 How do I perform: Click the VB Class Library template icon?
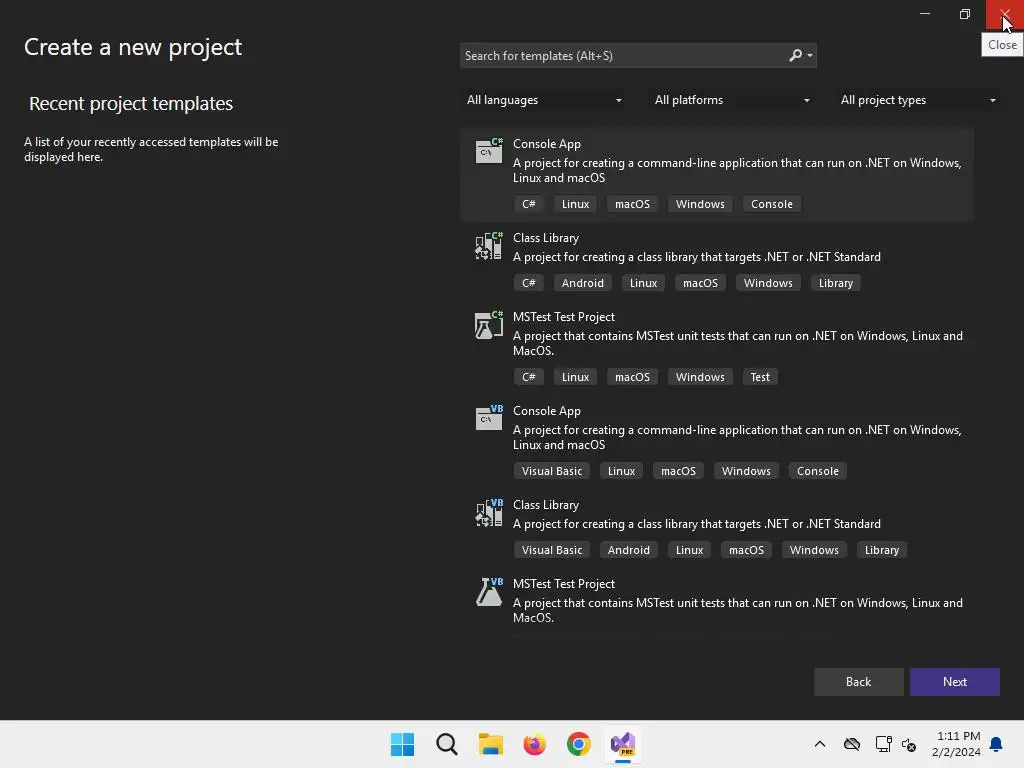[488, 513]
